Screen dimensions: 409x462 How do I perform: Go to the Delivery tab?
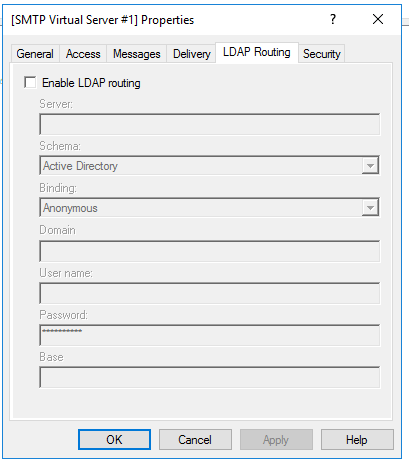192,54
